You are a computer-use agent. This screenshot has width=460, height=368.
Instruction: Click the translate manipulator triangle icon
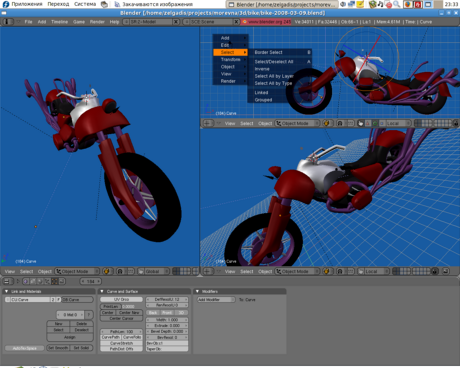[368, 123]
